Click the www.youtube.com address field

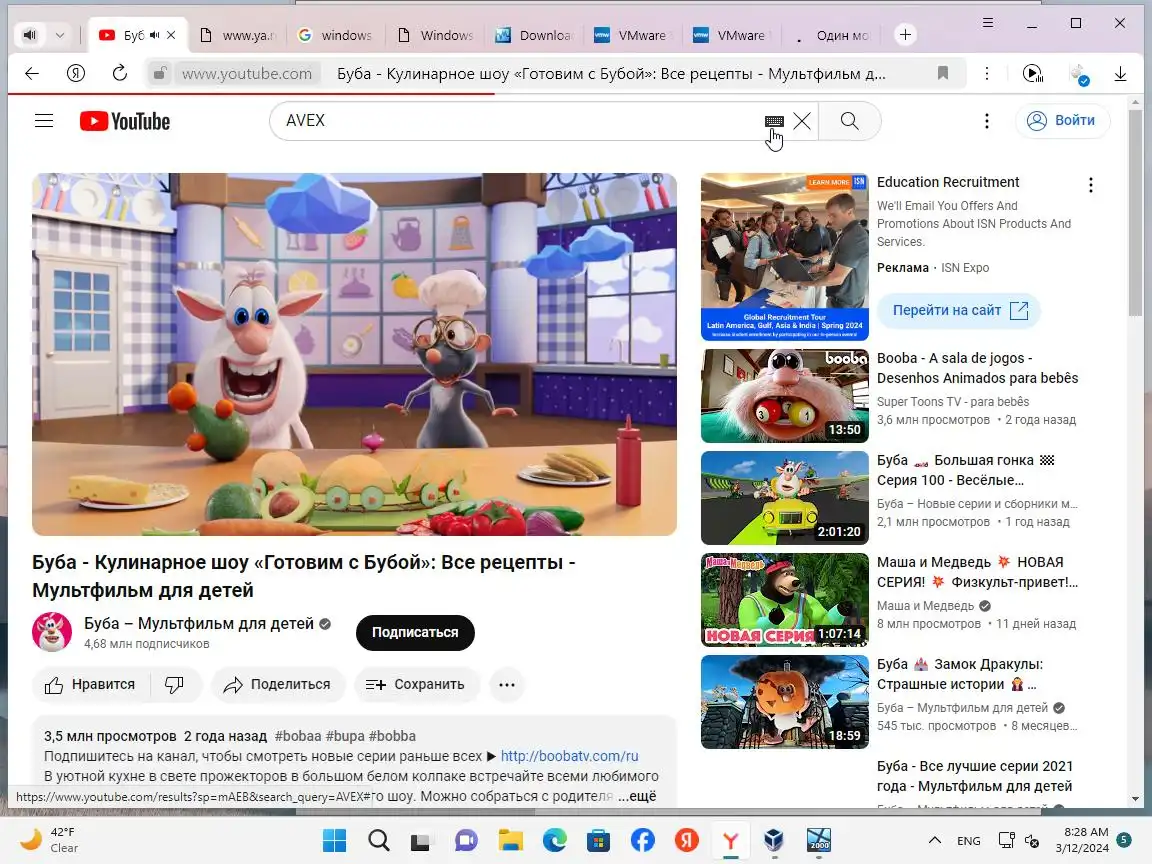247,74
